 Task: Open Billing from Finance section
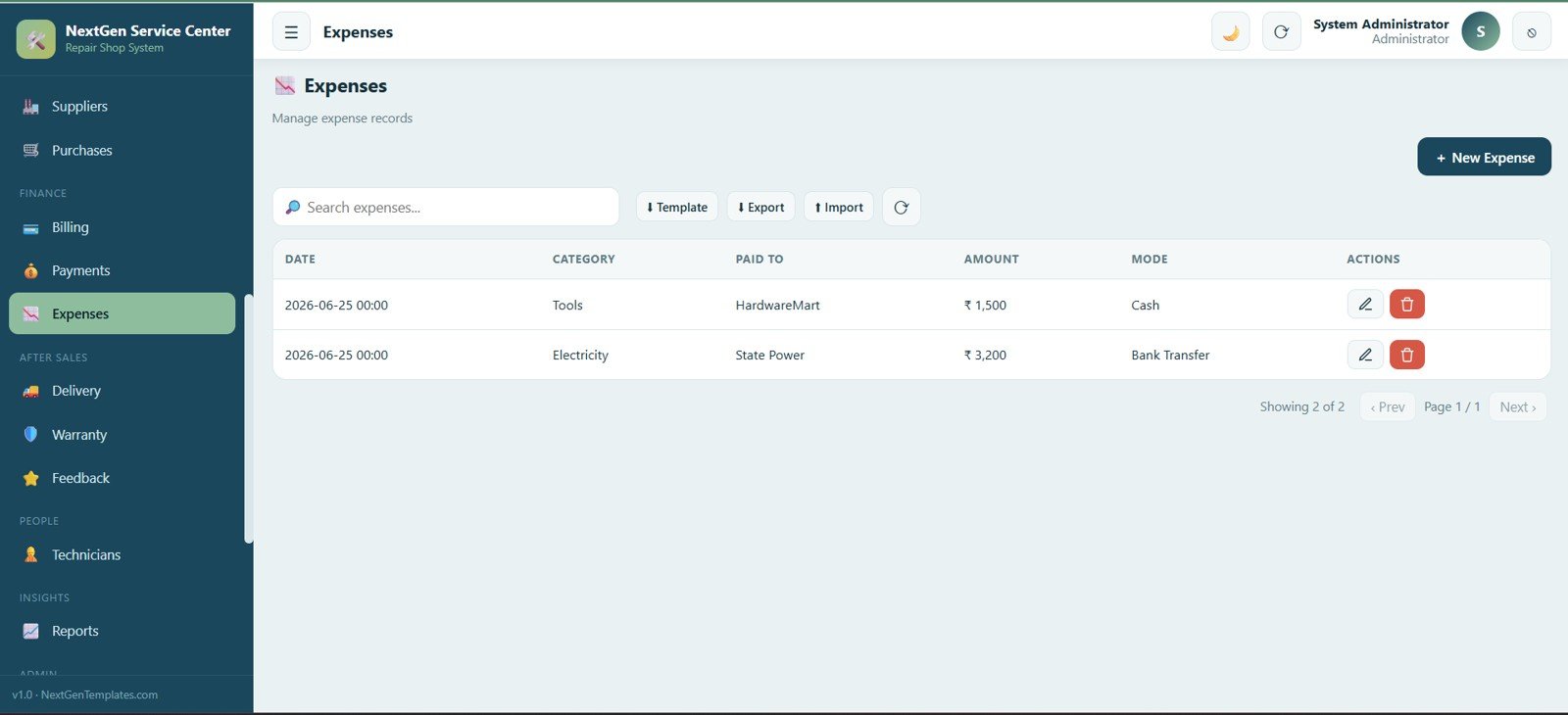122,227
